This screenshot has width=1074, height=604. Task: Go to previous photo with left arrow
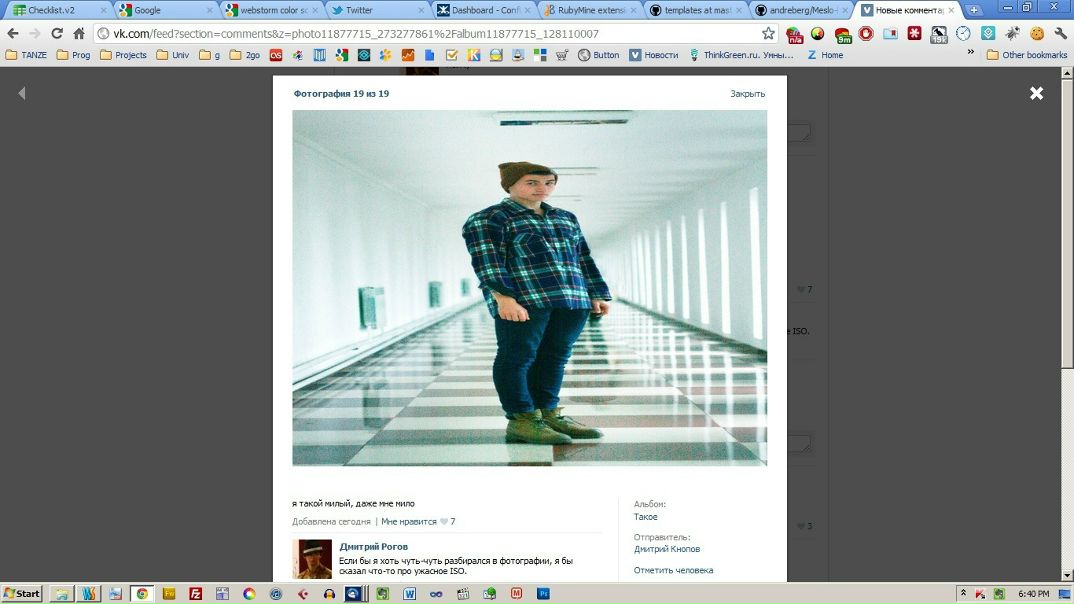coord(21,93)
